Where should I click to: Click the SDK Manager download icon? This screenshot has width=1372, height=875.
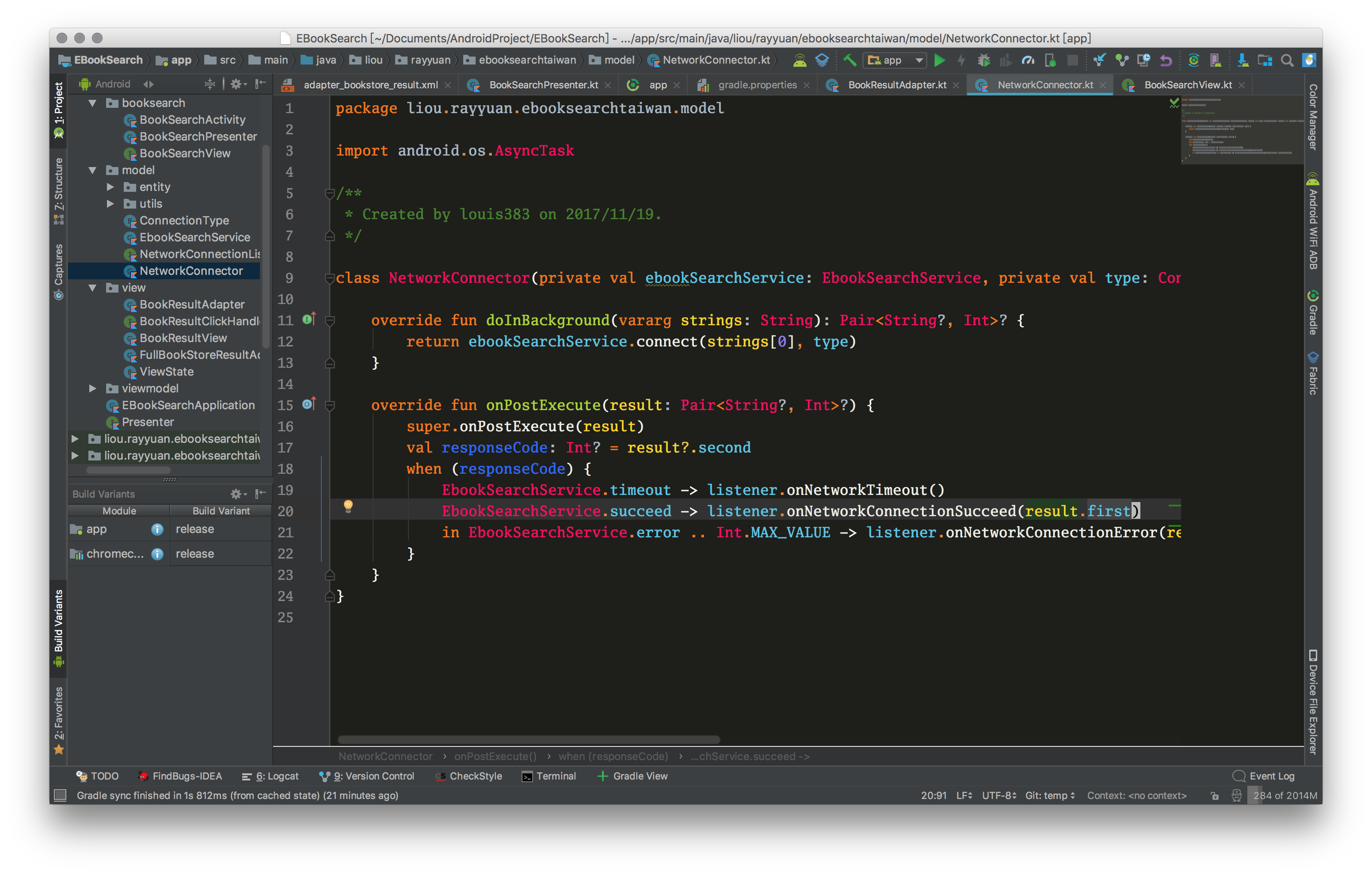(1242, 61)
